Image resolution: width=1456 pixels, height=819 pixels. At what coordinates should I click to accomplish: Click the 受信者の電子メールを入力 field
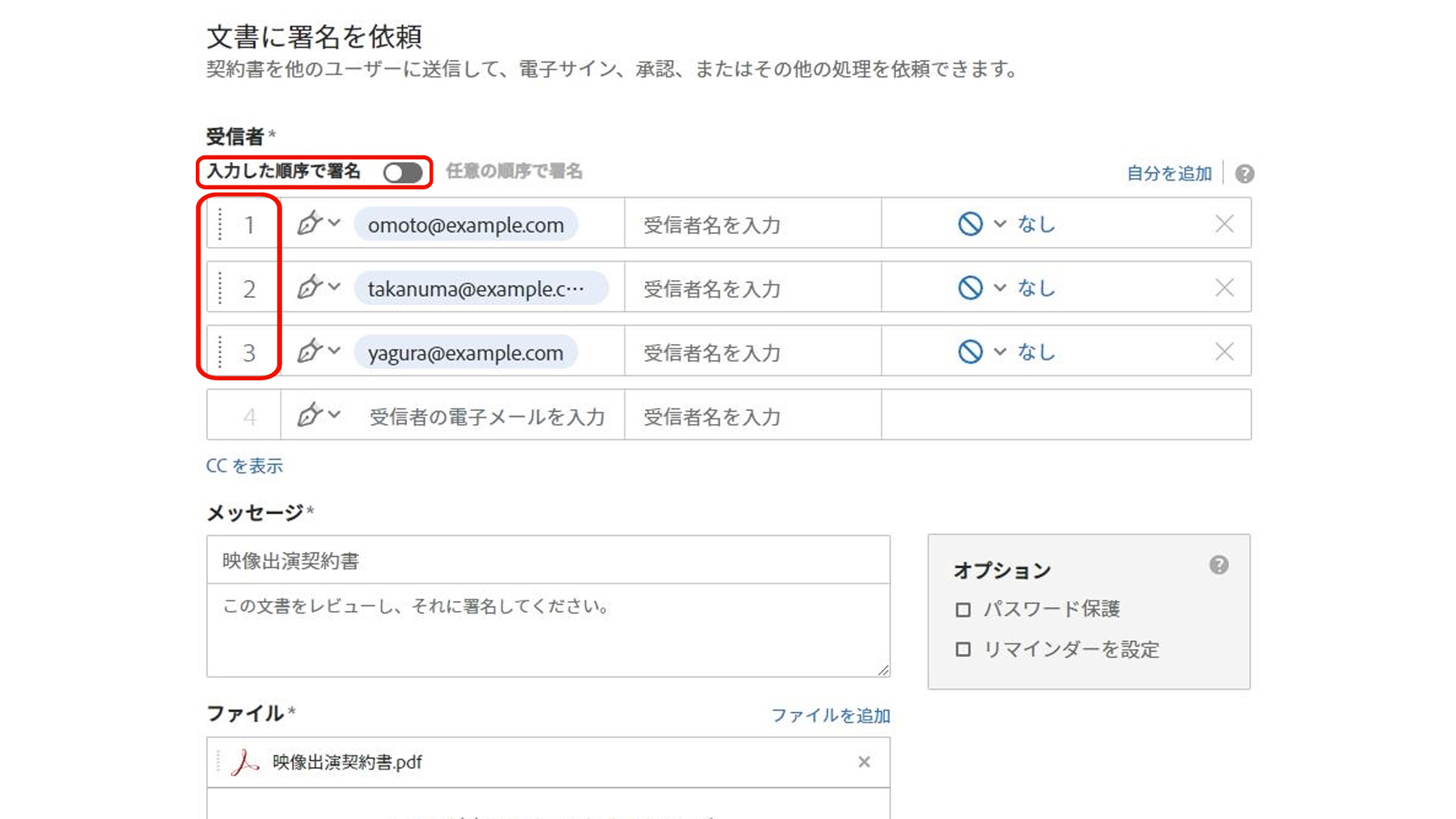487,417
